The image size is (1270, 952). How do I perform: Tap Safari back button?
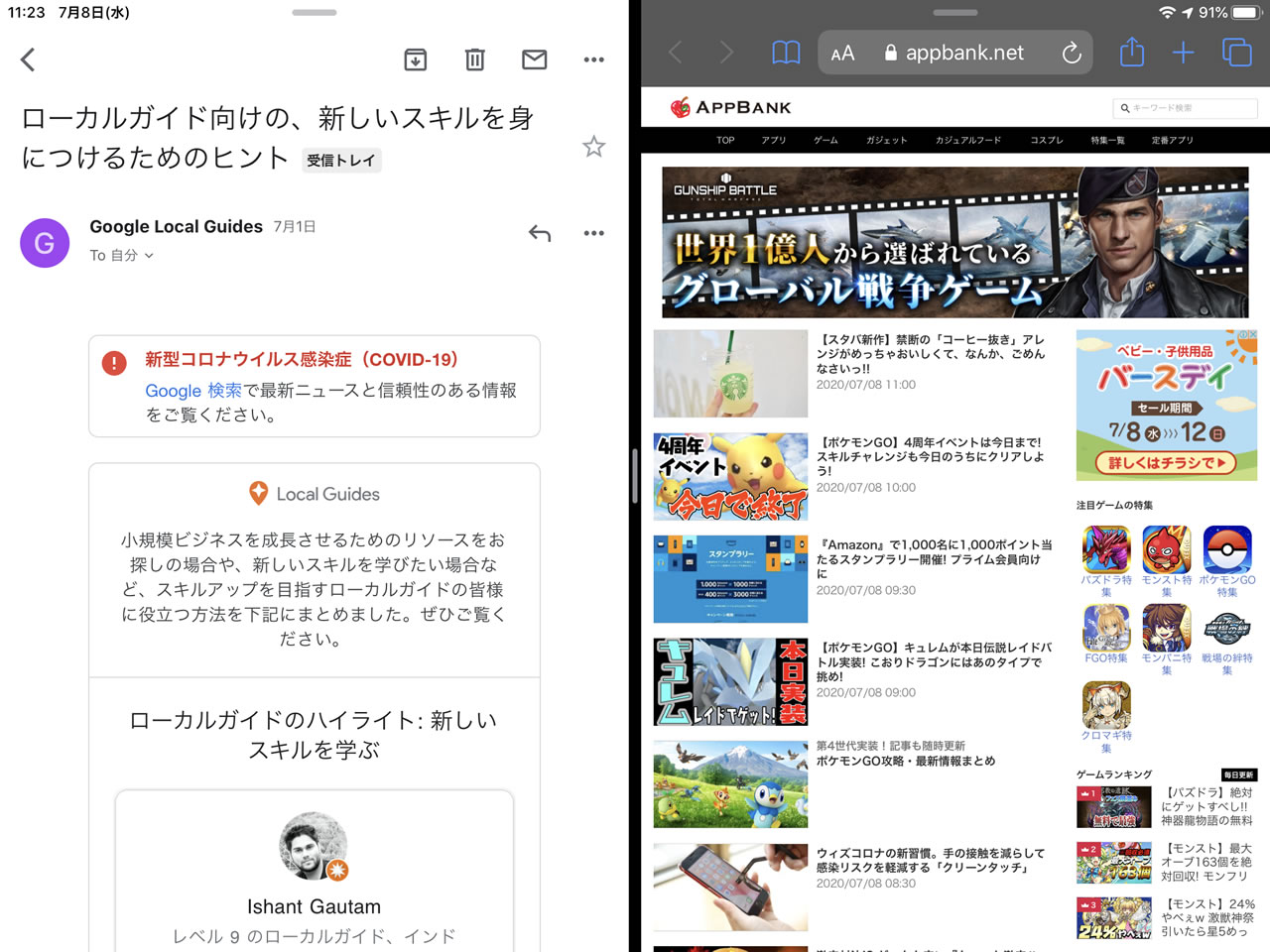tap(676, 53)
